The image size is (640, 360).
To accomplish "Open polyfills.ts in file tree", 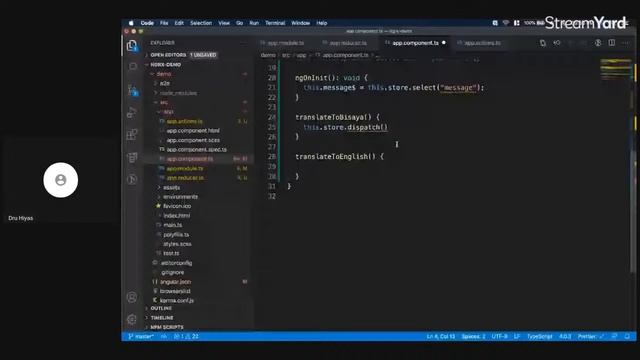I will (x=176, y=235).
